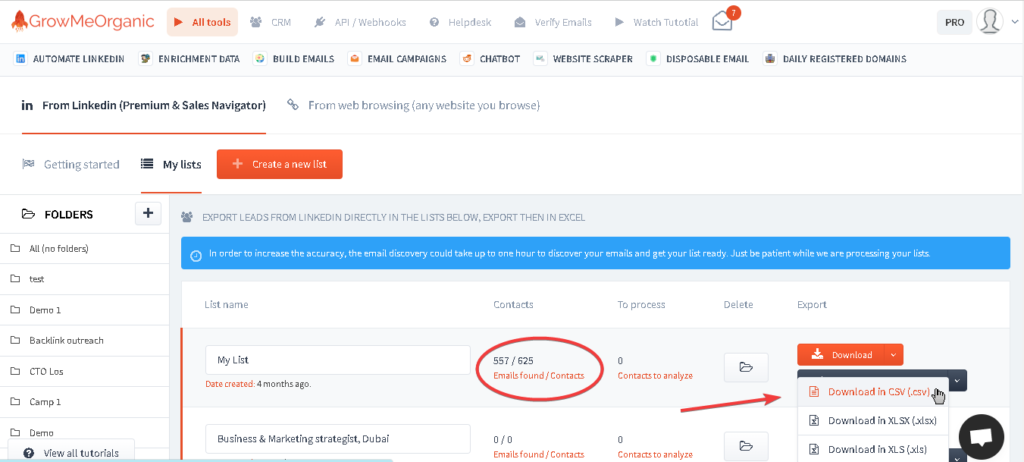Open the Camp 1 folder
The width and height of the screenshot is (1024, 462).
84,402
